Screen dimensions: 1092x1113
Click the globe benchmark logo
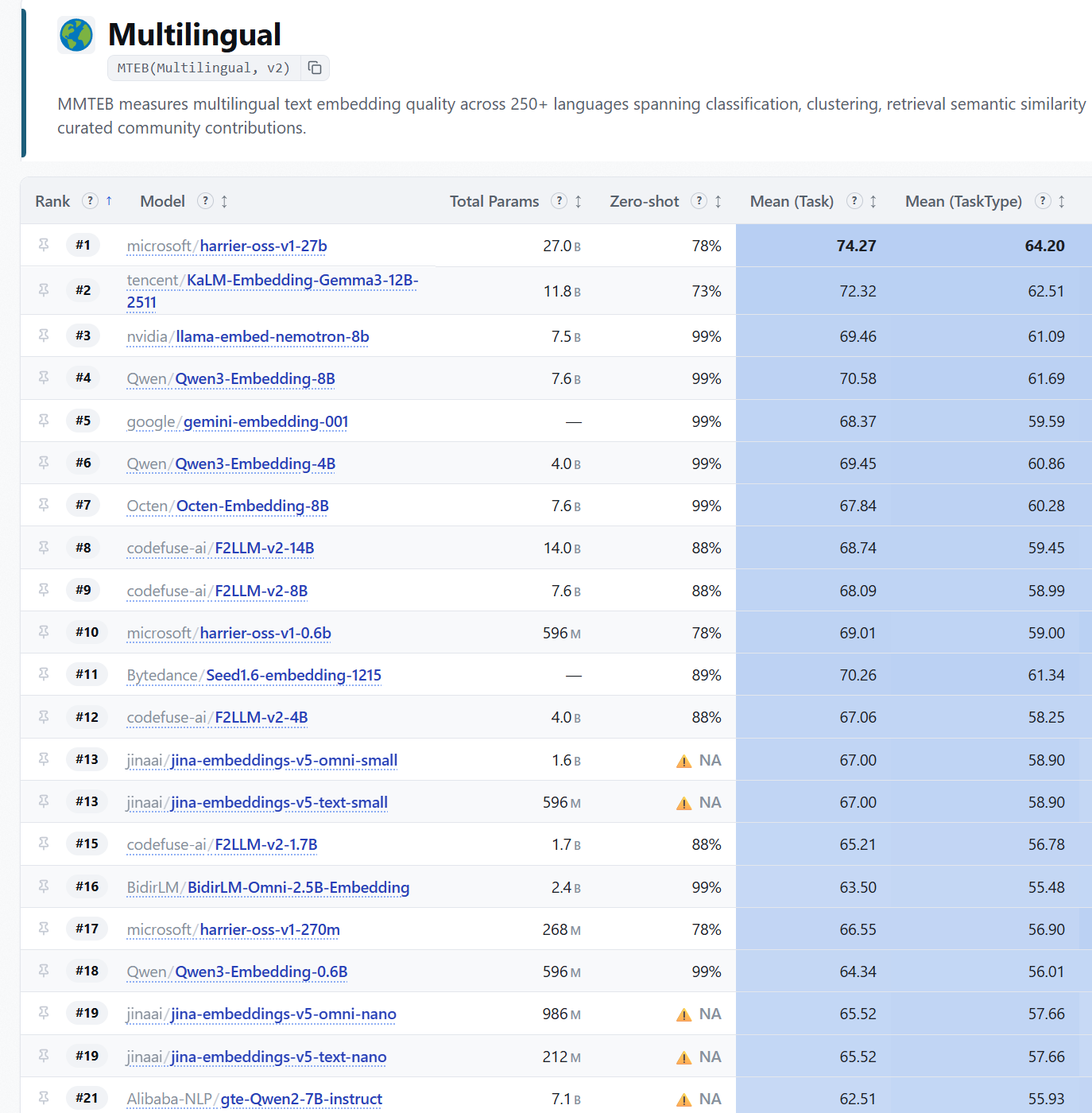(x=76, y=35)
